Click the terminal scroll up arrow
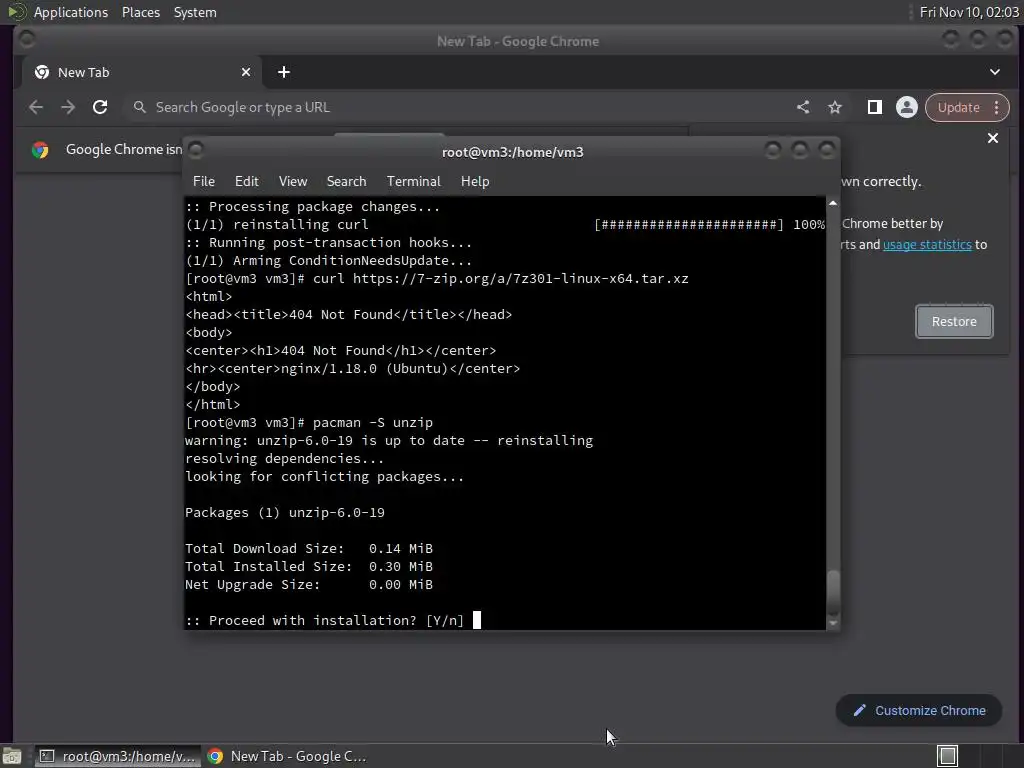Image resolution: width=1024 pixels, height=768 pixels. pos(833,203)
